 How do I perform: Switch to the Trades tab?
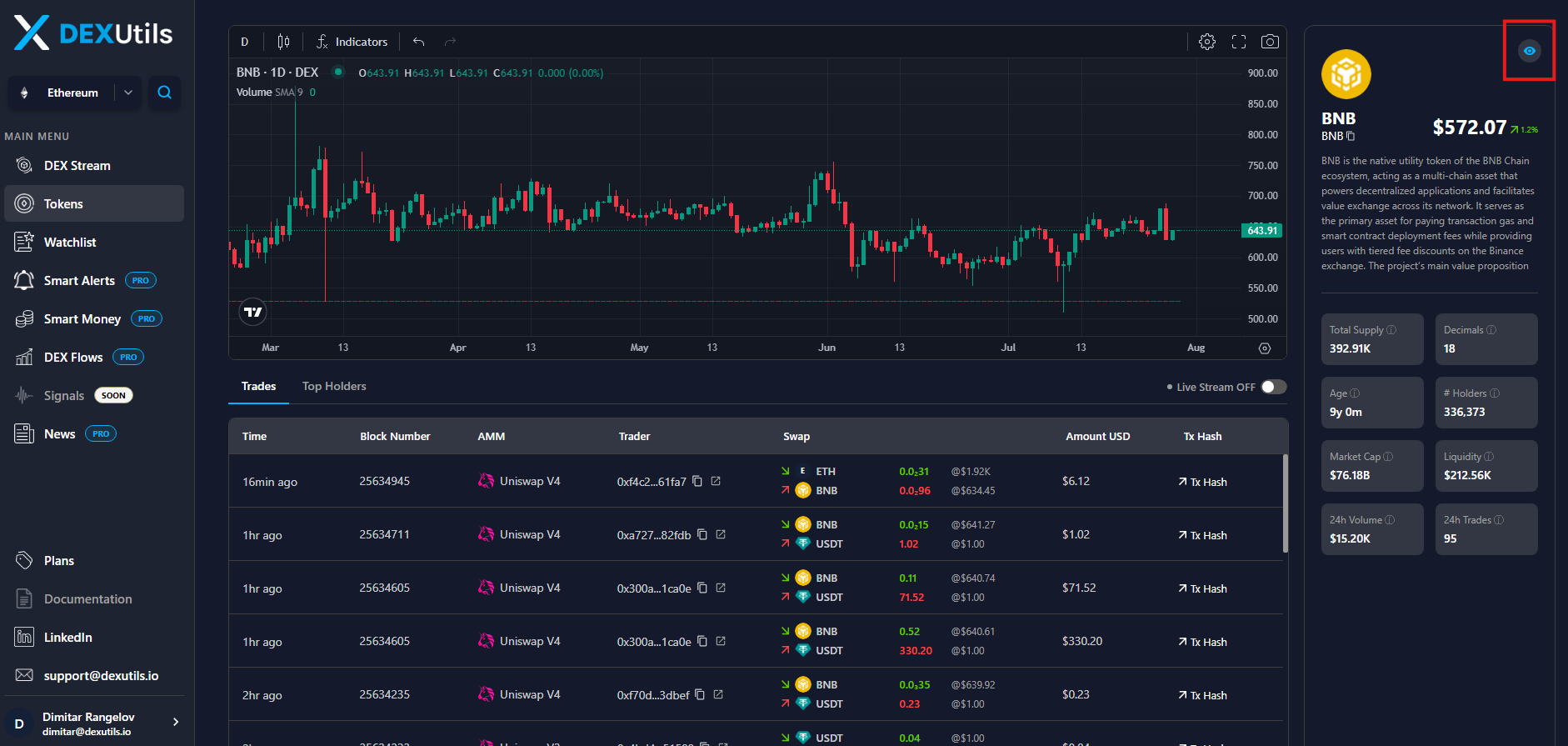click(x=258, y=387)
